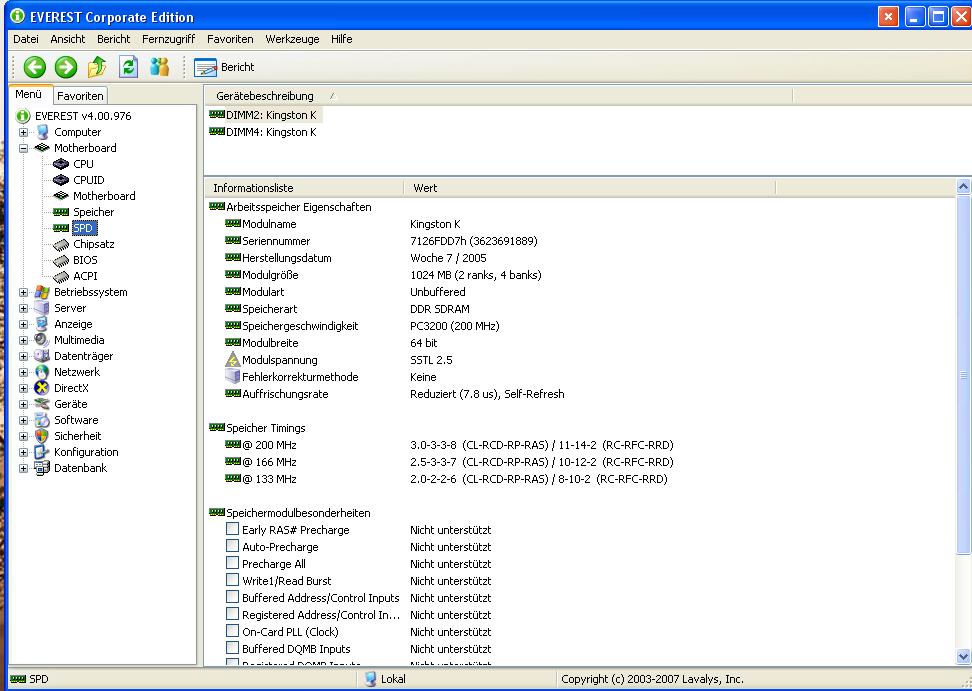Viewport: 972px width, 691px height.
Task: Click the vertical scrollbar thumb
Action: [x=963, y=374]
